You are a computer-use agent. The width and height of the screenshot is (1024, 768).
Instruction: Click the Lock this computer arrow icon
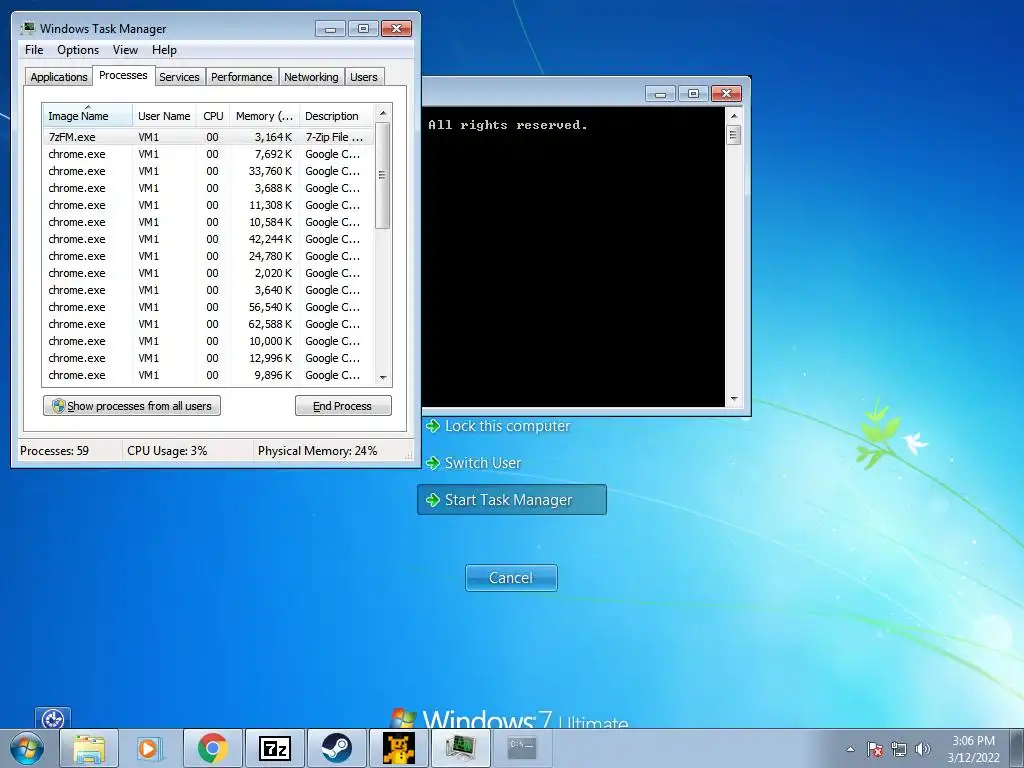coord(432,426)
